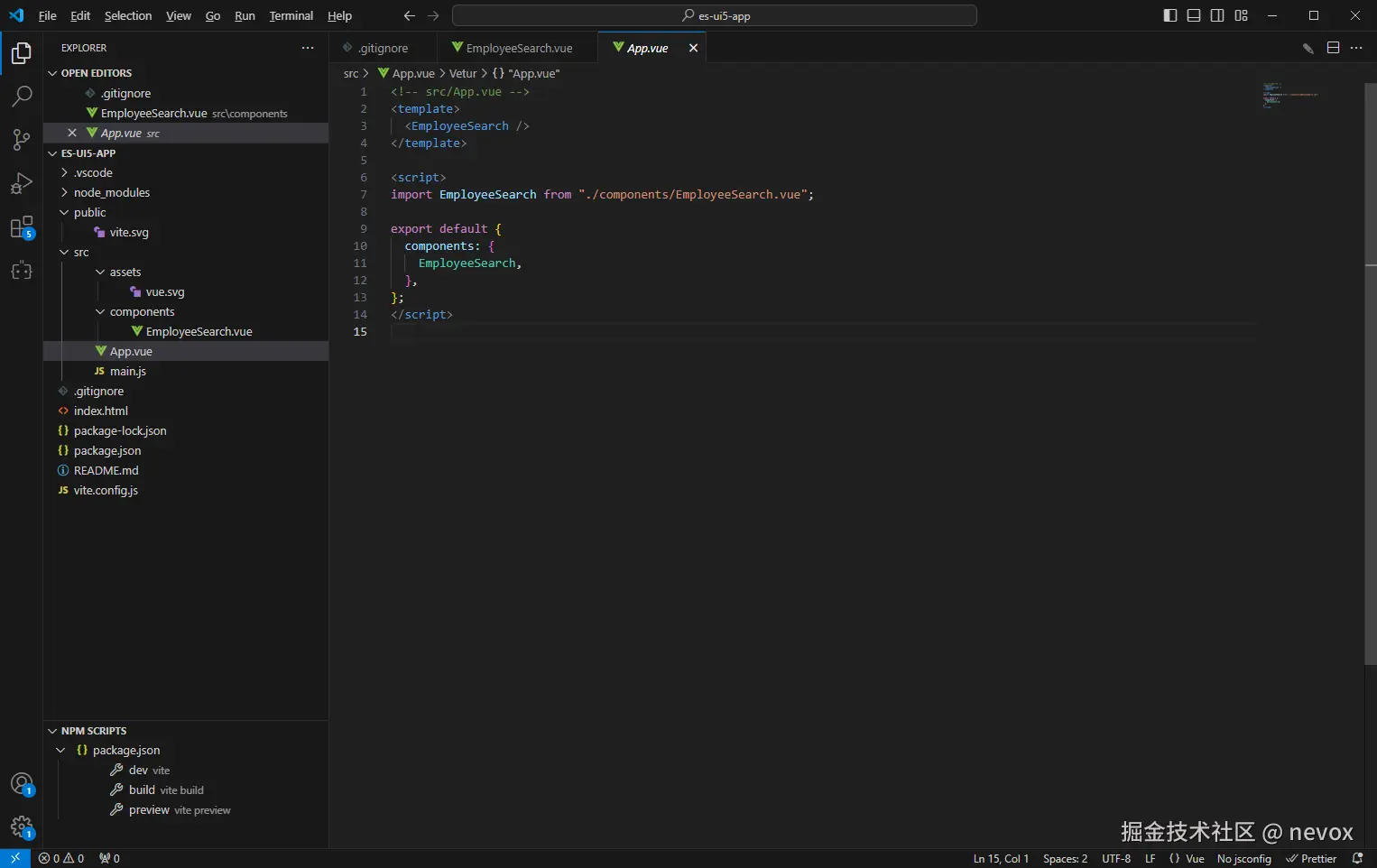Open the Search view in activity bar

pyautogui.click(x=22, y=96)
